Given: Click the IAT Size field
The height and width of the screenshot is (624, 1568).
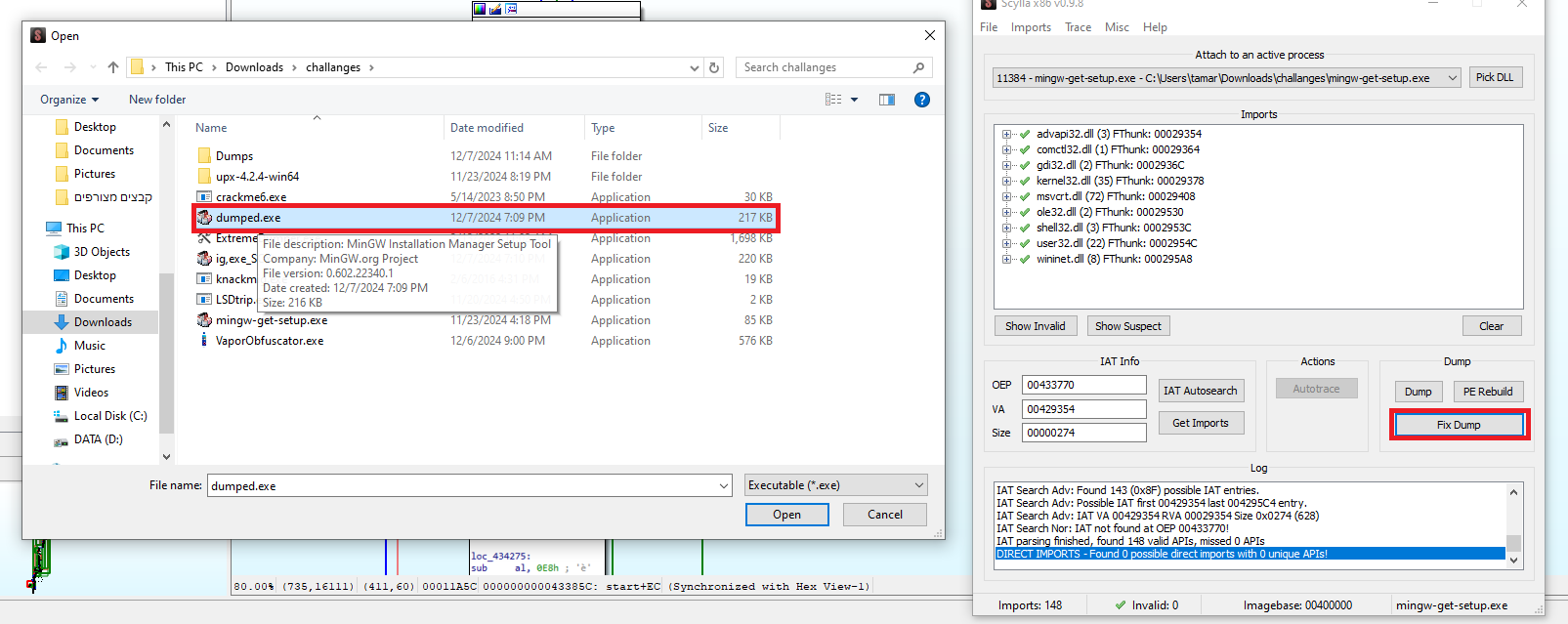Looking at the screenshot, I should coord(1083,433).
